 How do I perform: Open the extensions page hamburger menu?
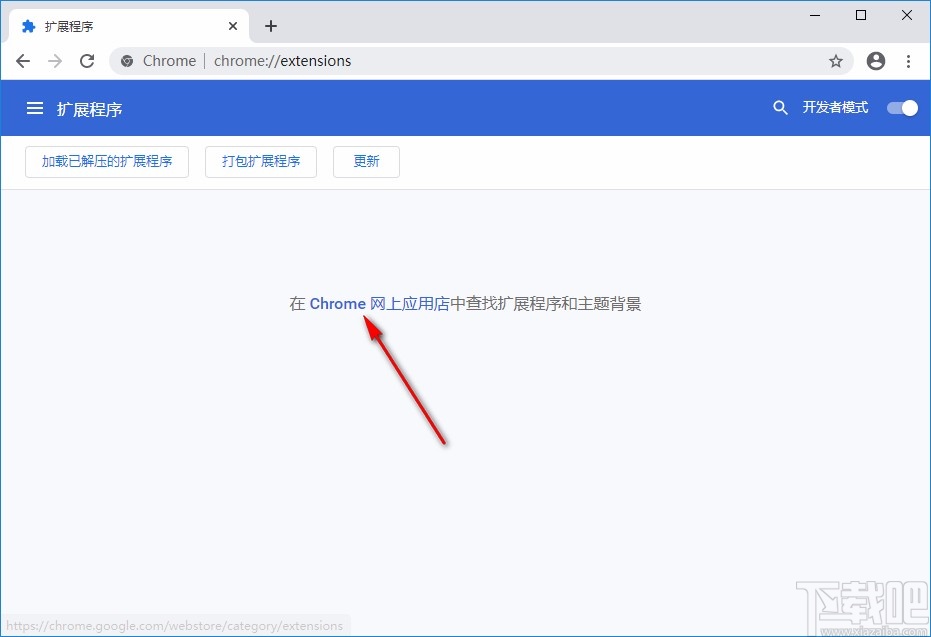(x=35, y=108)
